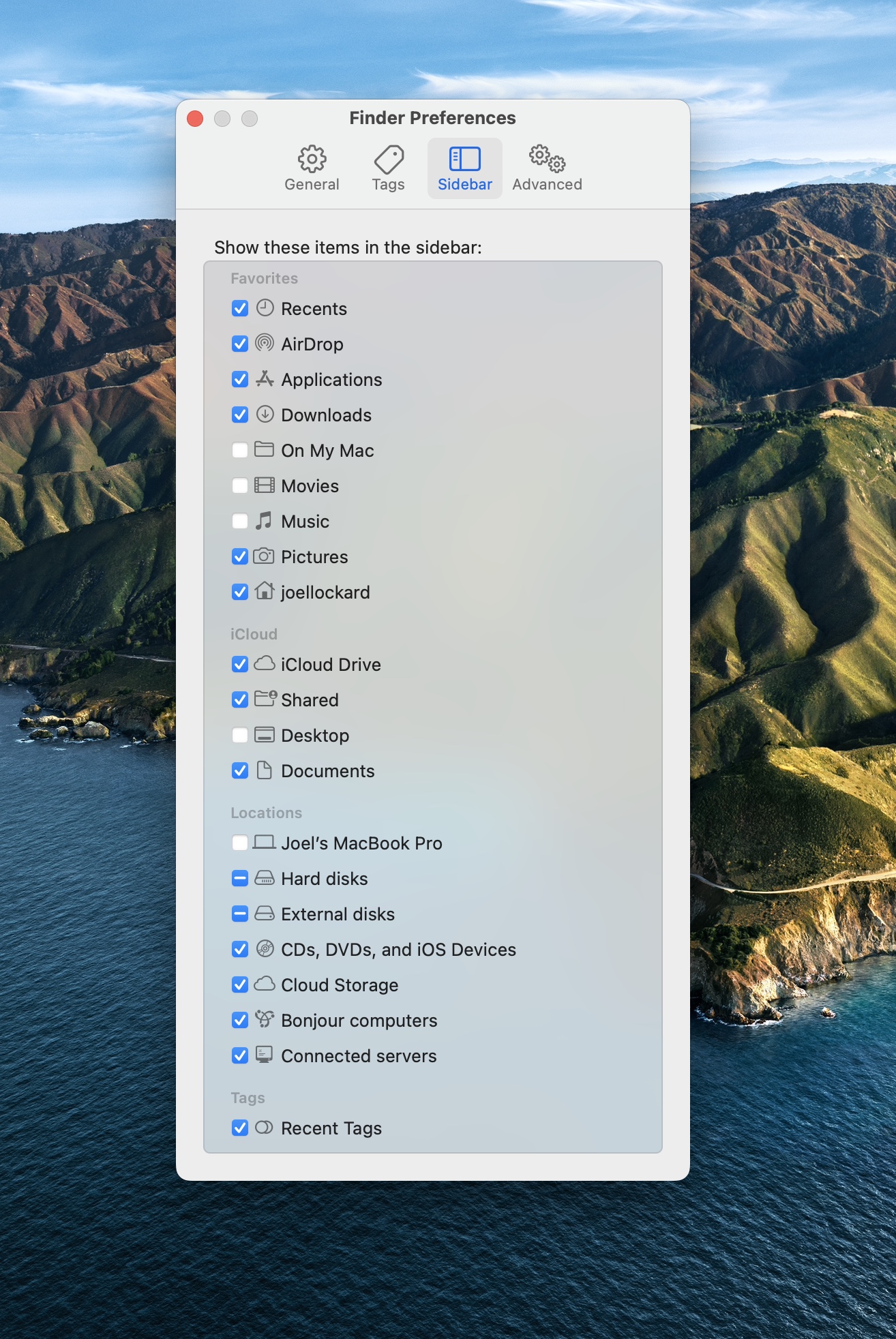This screenshot has width=896, height=1339.
Task: Uncheck the Pictures checkbox
Action: 240,556
